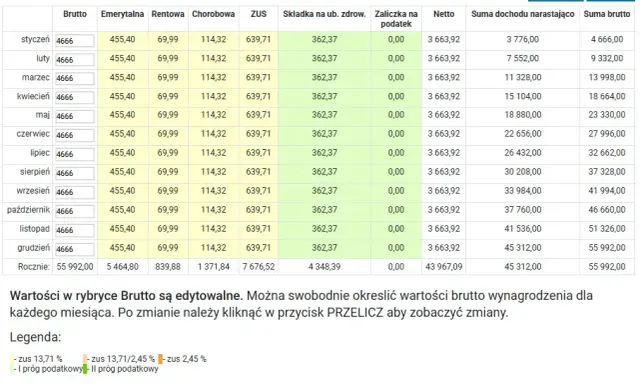The width and height of the screenshot is (640, 384).
Task: Click maj cumulative income 18 880,00
Action: (x=523, y=115)
